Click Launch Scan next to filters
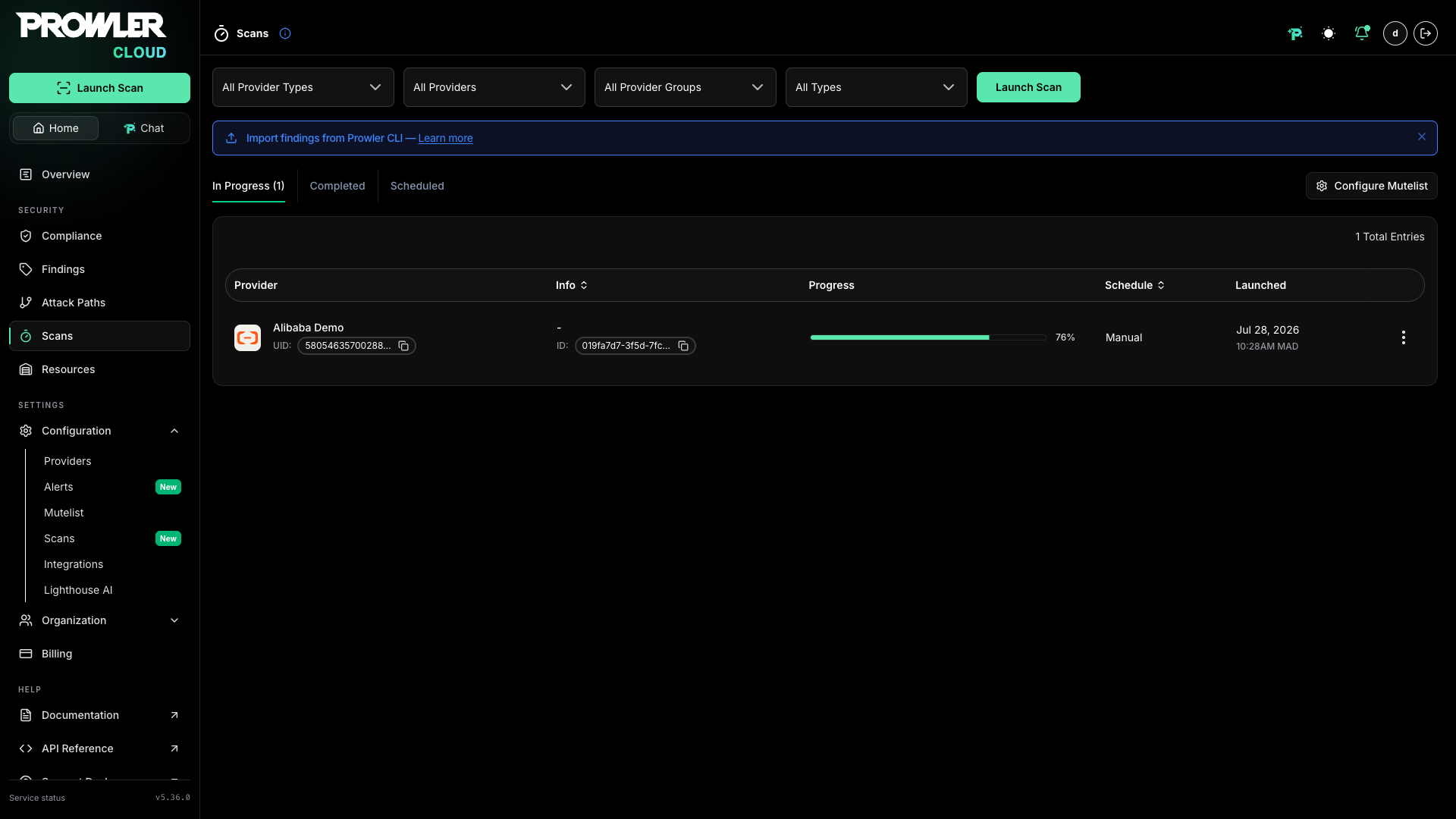This screenshot has height=819, width=1456. (x=1028, y=87)
